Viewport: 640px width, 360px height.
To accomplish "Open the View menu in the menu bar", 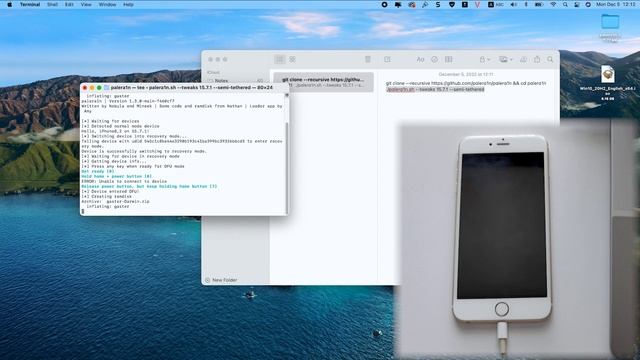I will (86, 4).
